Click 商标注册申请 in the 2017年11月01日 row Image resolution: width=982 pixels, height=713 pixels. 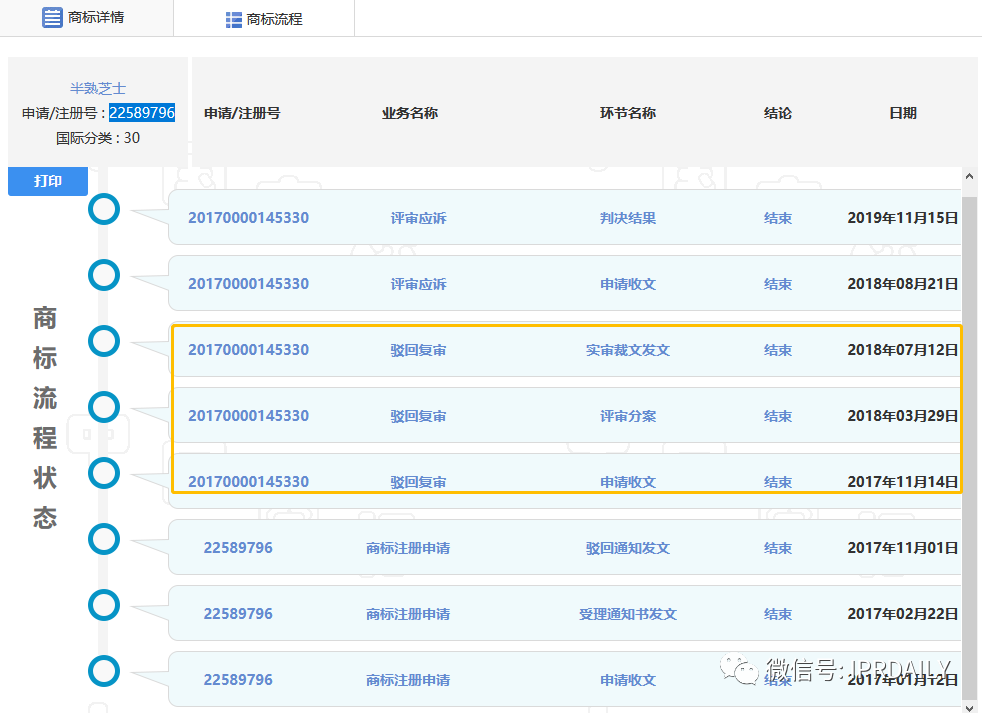[408, 548]
